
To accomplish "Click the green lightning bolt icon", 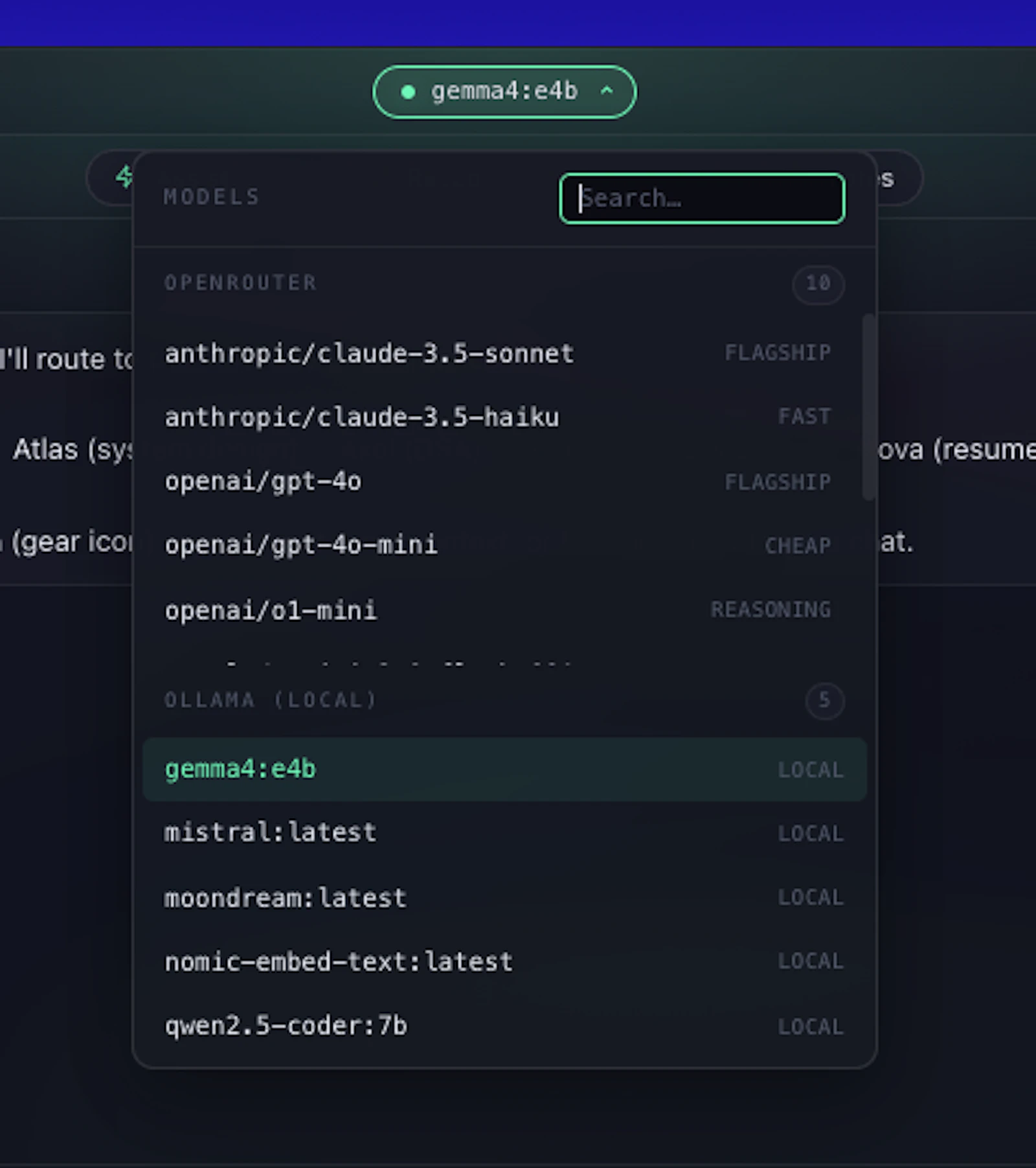I will click(124, 176).
